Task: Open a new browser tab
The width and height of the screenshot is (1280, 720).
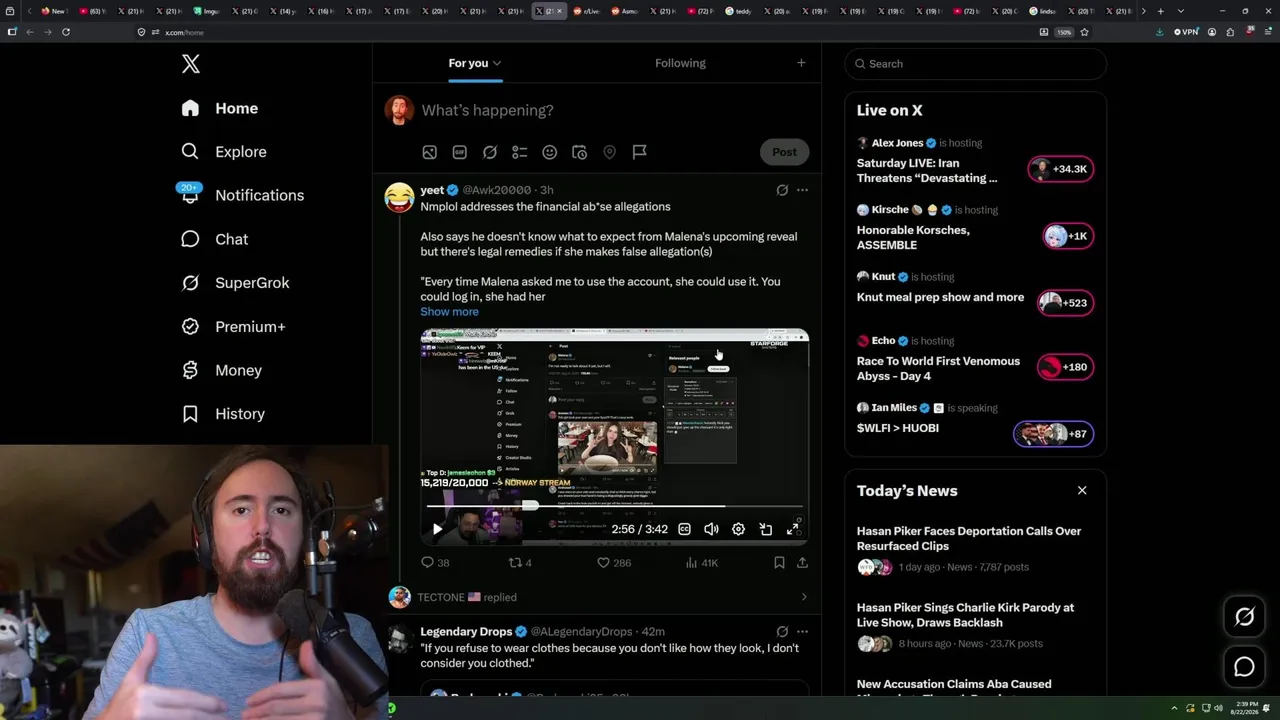Action: click(x=1160, y=11)
